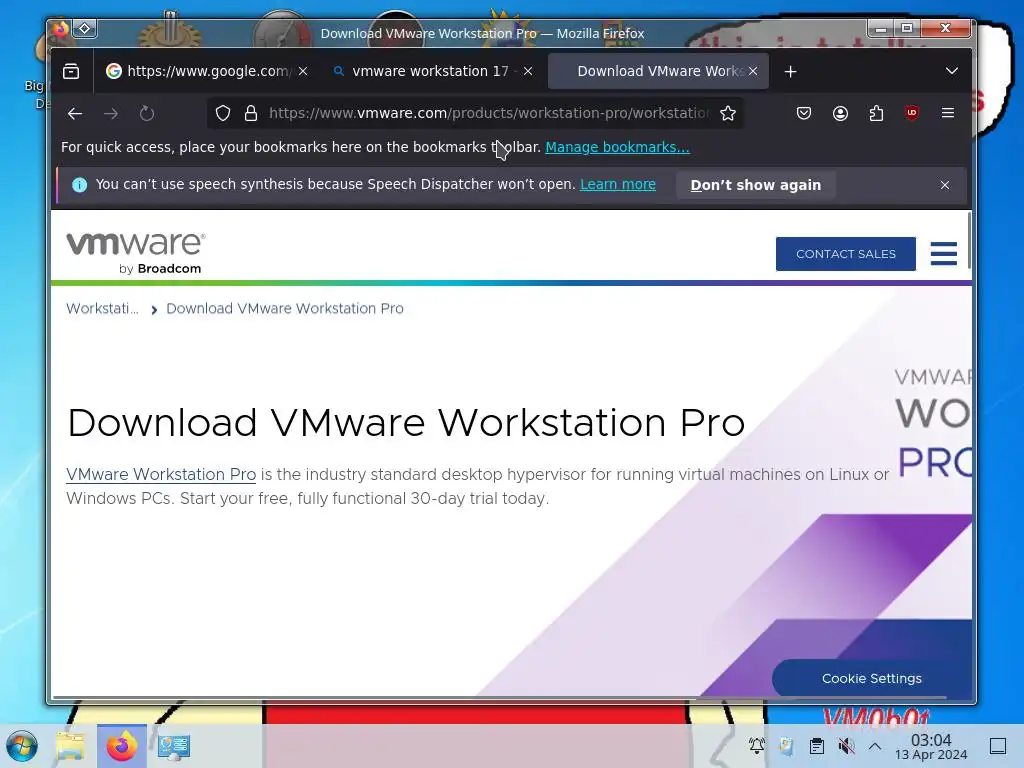Open system settings taskbar icon
Screen dimensions: 1024x768
(174, 746)
